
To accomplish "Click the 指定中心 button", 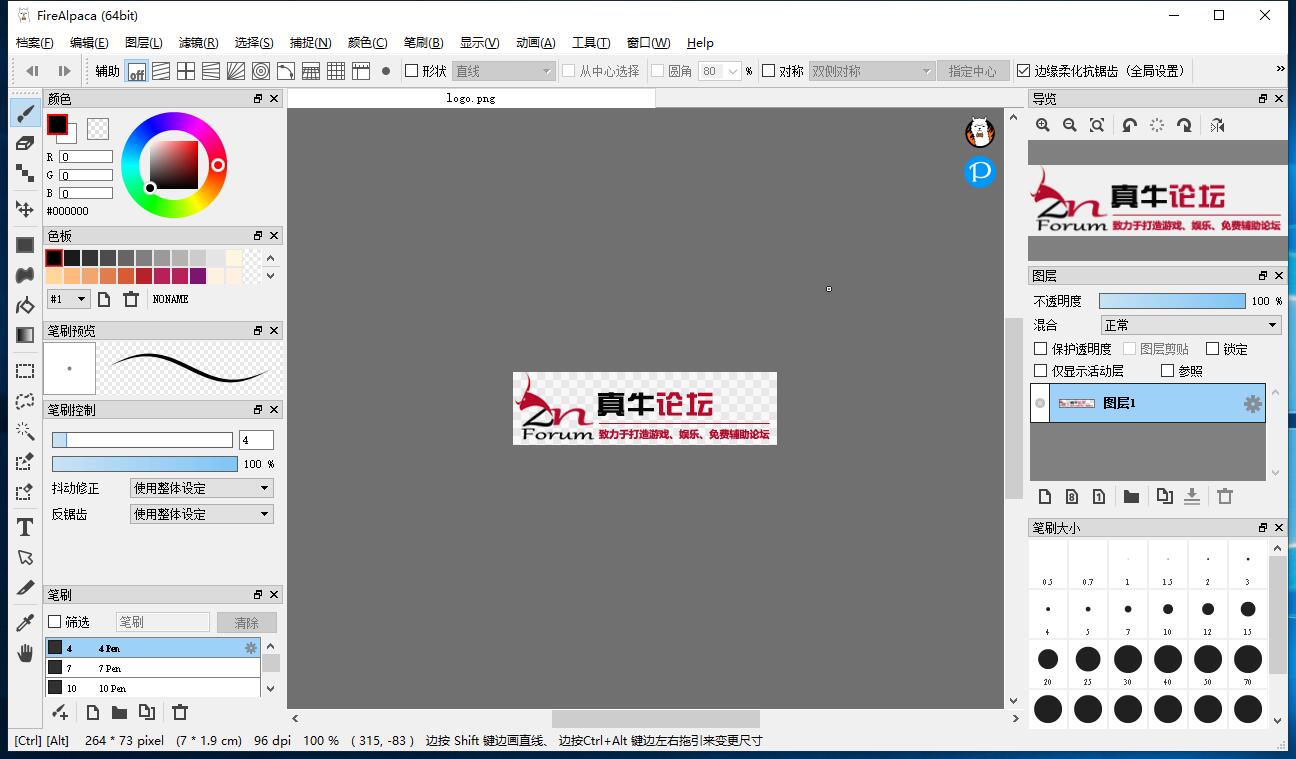I will tap(973, 71).
